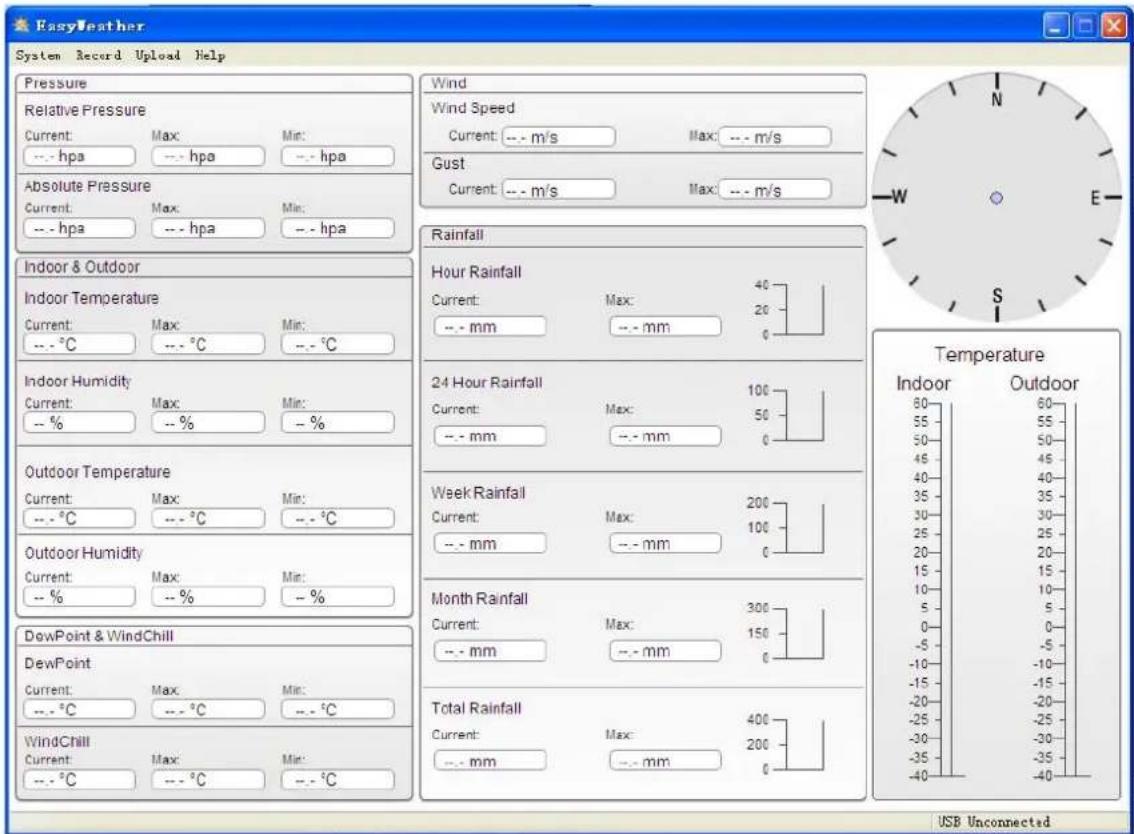Click Absolute Pressure Max field

(208, 228)
